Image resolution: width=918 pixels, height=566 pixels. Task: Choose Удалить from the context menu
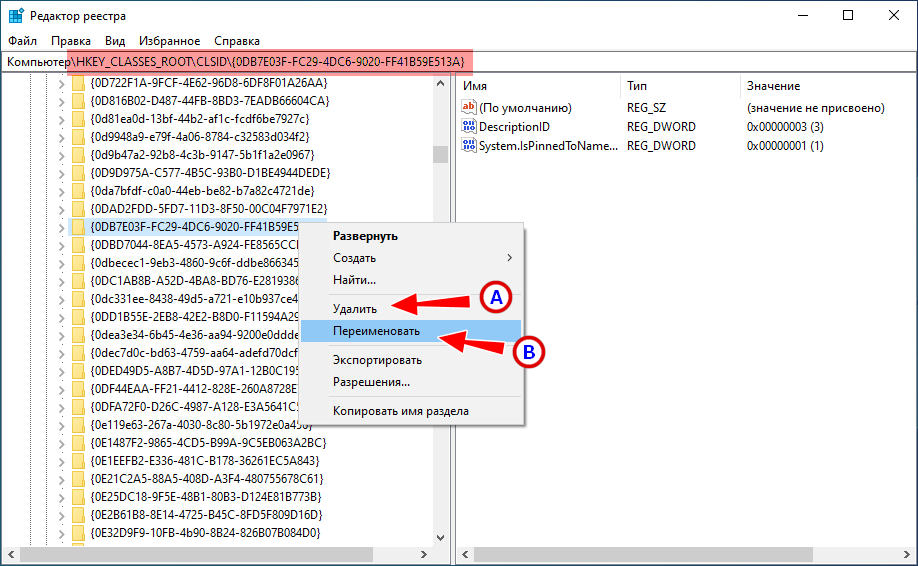click(355, 310)
